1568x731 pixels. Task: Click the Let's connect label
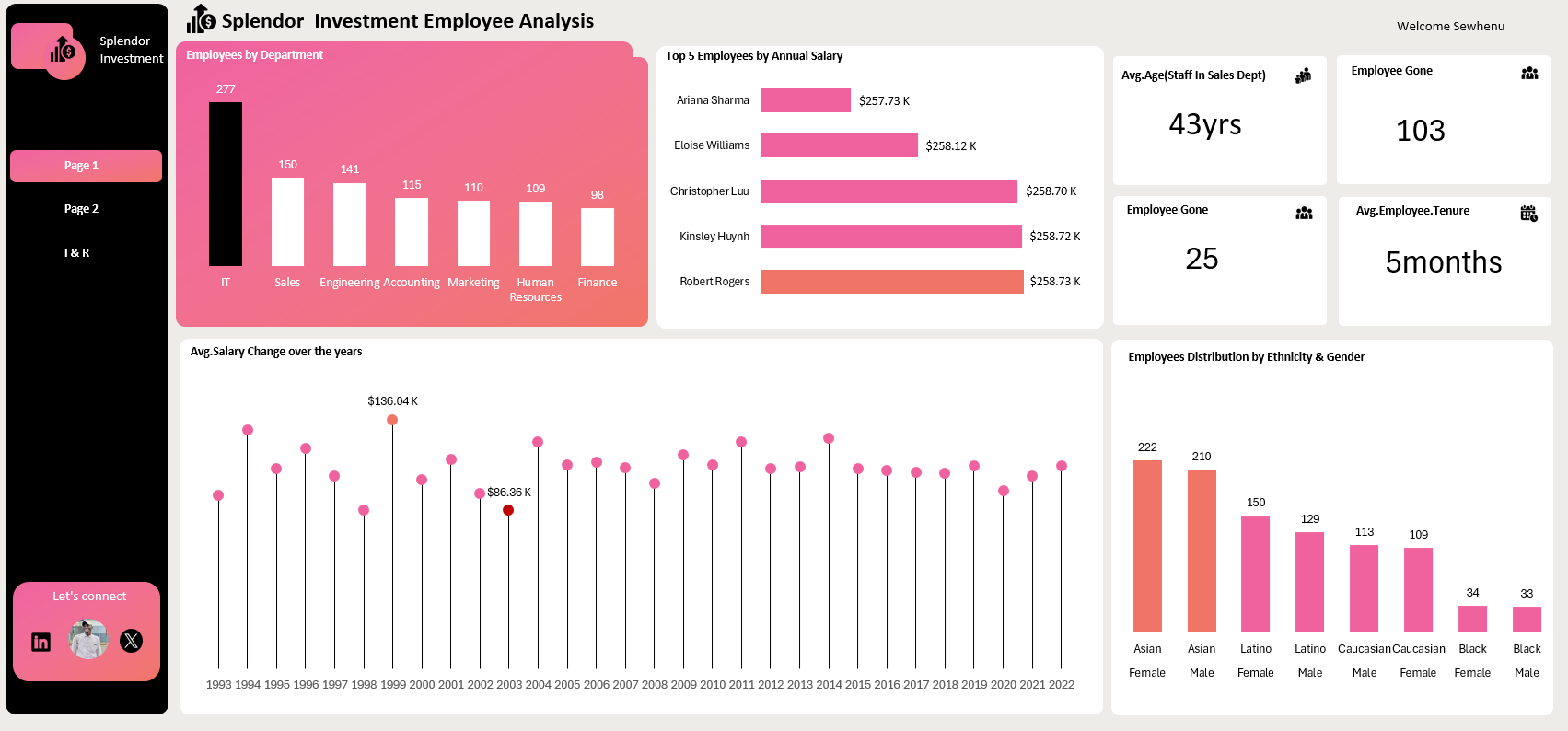click(x=89, y=596)
